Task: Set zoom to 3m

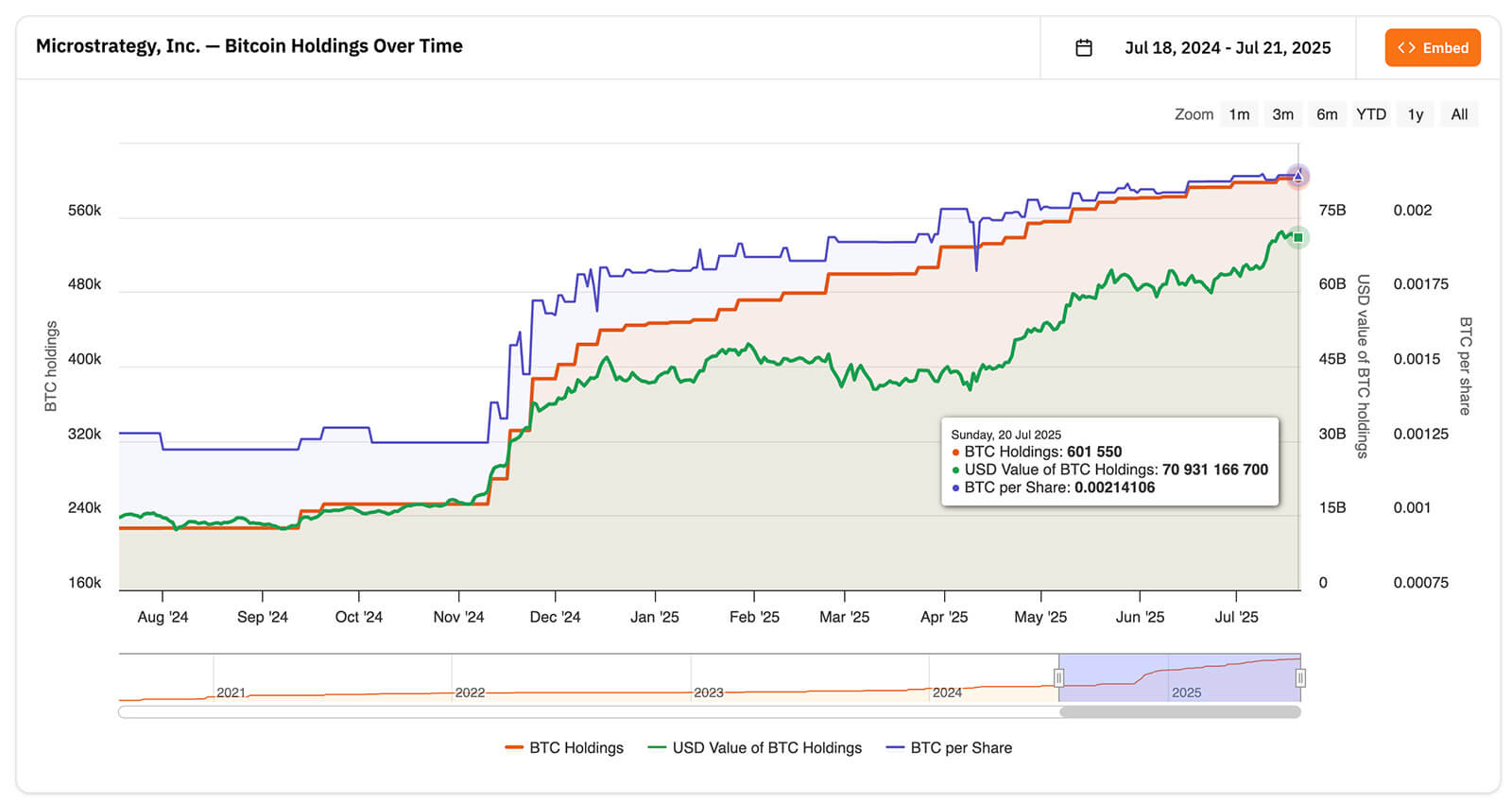Action: [1282, 114]
